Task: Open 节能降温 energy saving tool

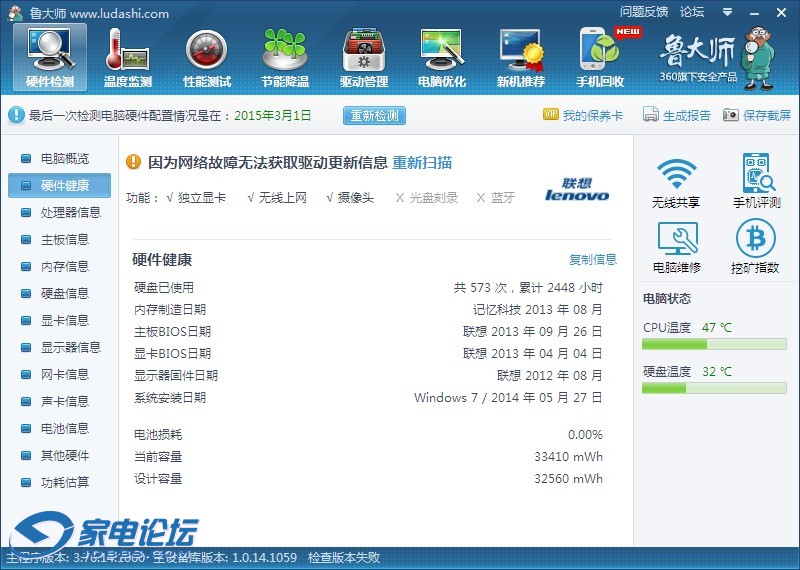Action: (x=285, y=55)
